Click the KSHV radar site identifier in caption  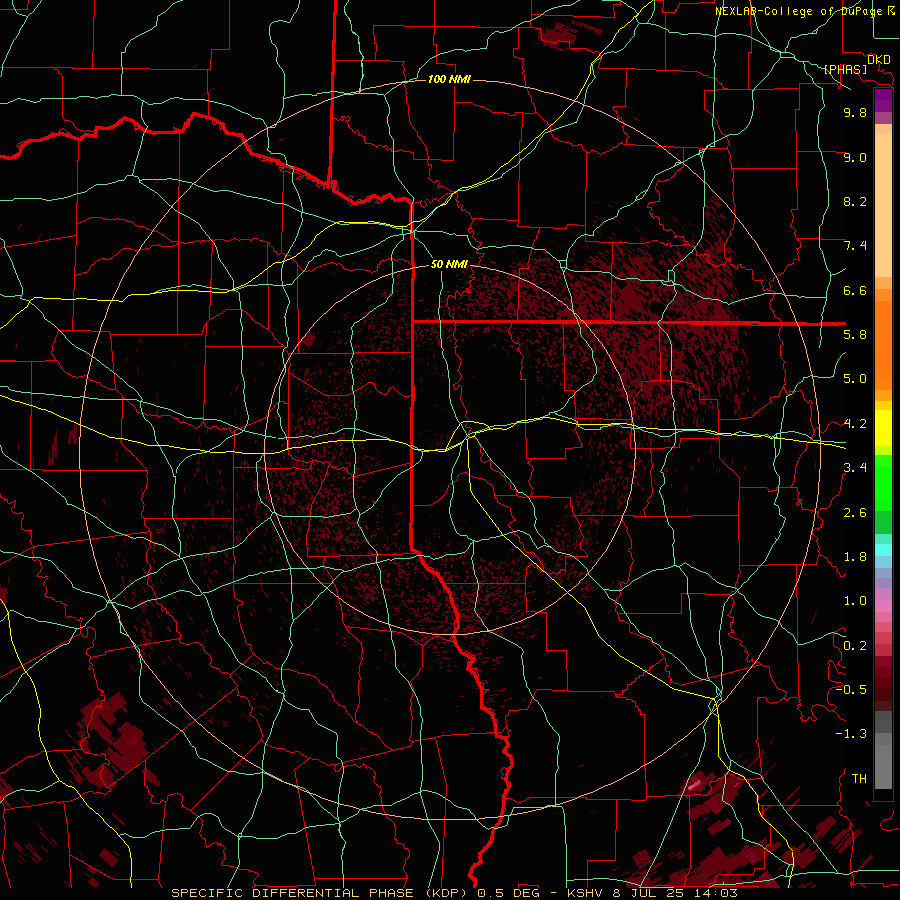pos(584,893)
